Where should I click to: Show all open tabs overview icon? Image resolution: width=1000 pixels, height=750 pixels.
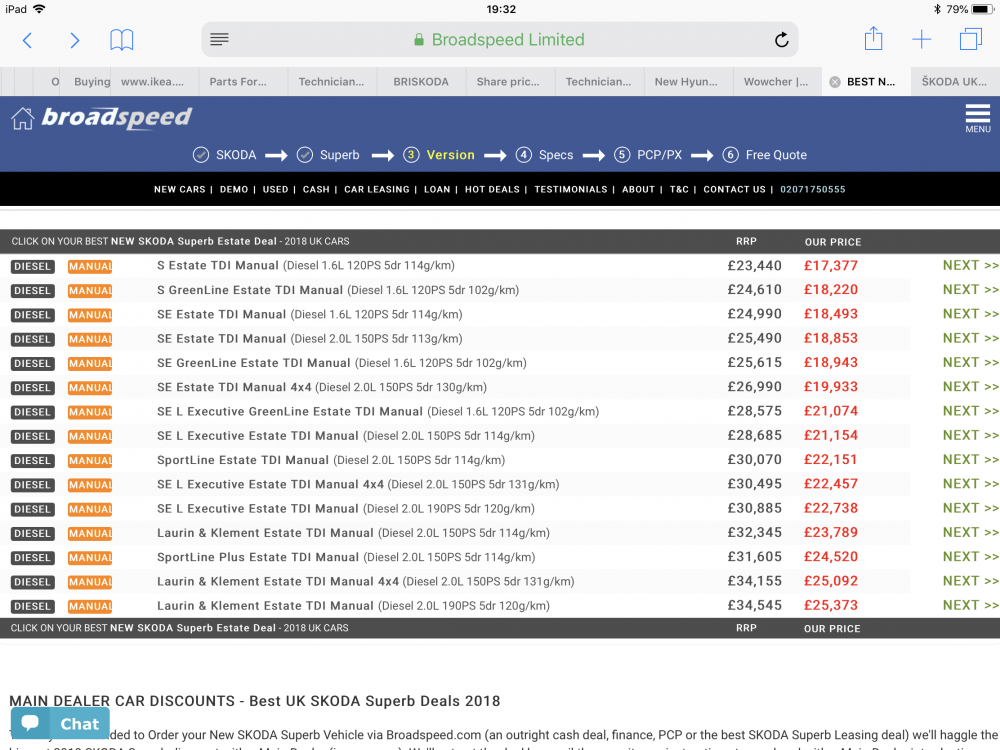tap(971, 39)
